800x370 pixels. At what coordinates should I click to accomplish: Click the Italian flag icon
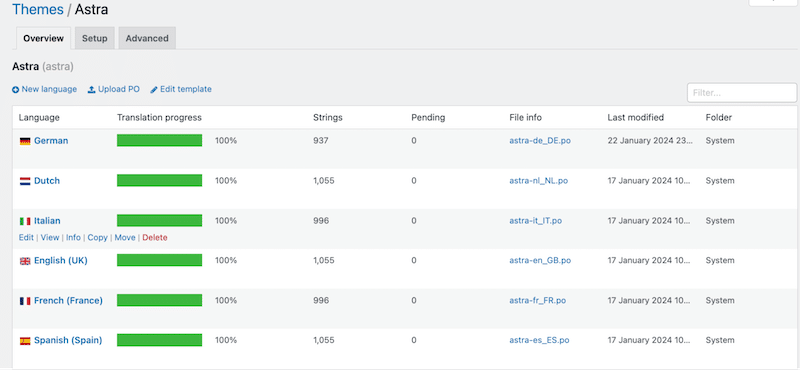click(25, 221)
